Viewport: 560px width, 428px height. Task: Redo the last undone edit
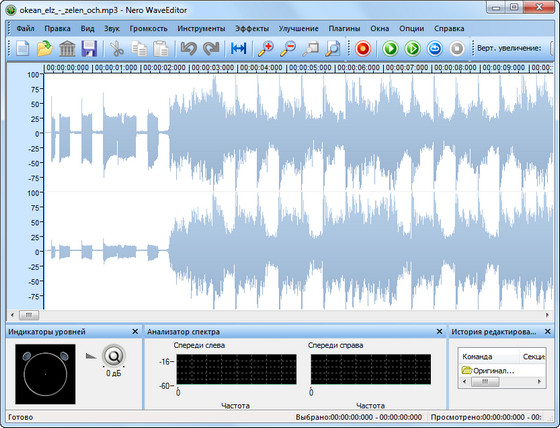(x=211, y=49)
